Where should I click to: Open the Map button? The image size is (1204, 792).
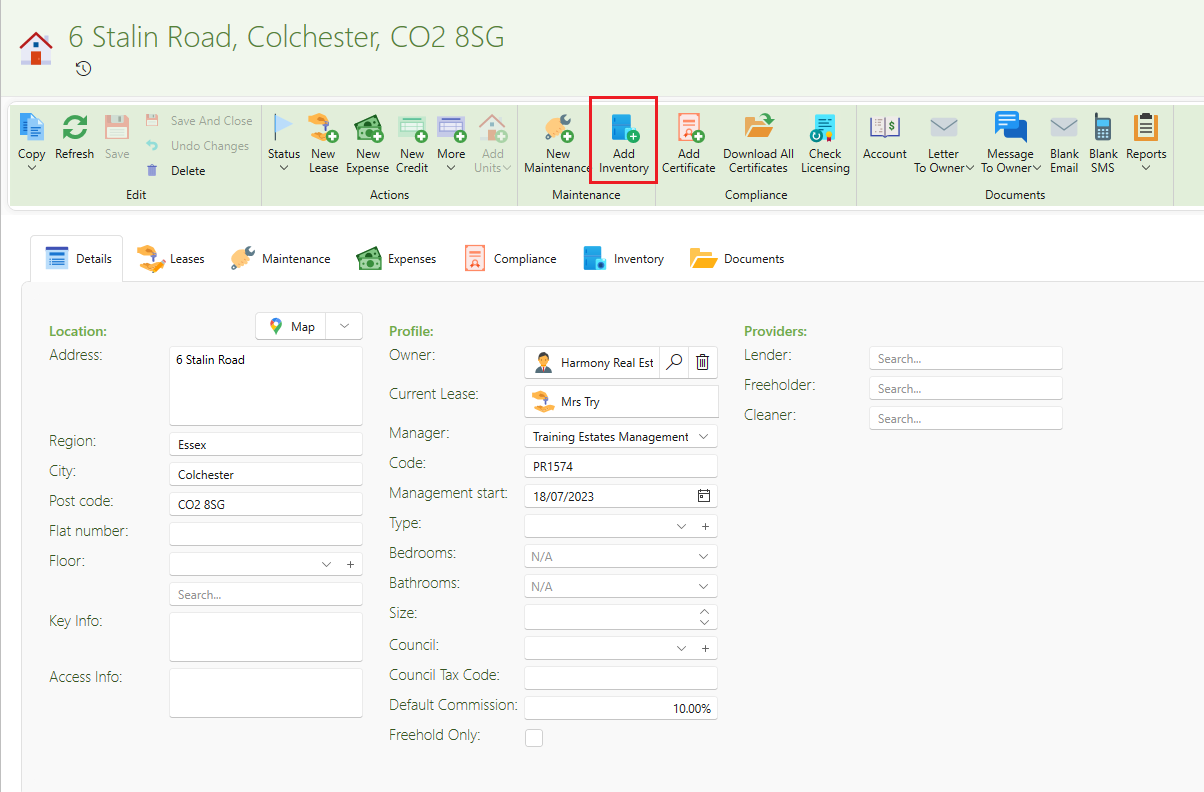coord(292,327)
